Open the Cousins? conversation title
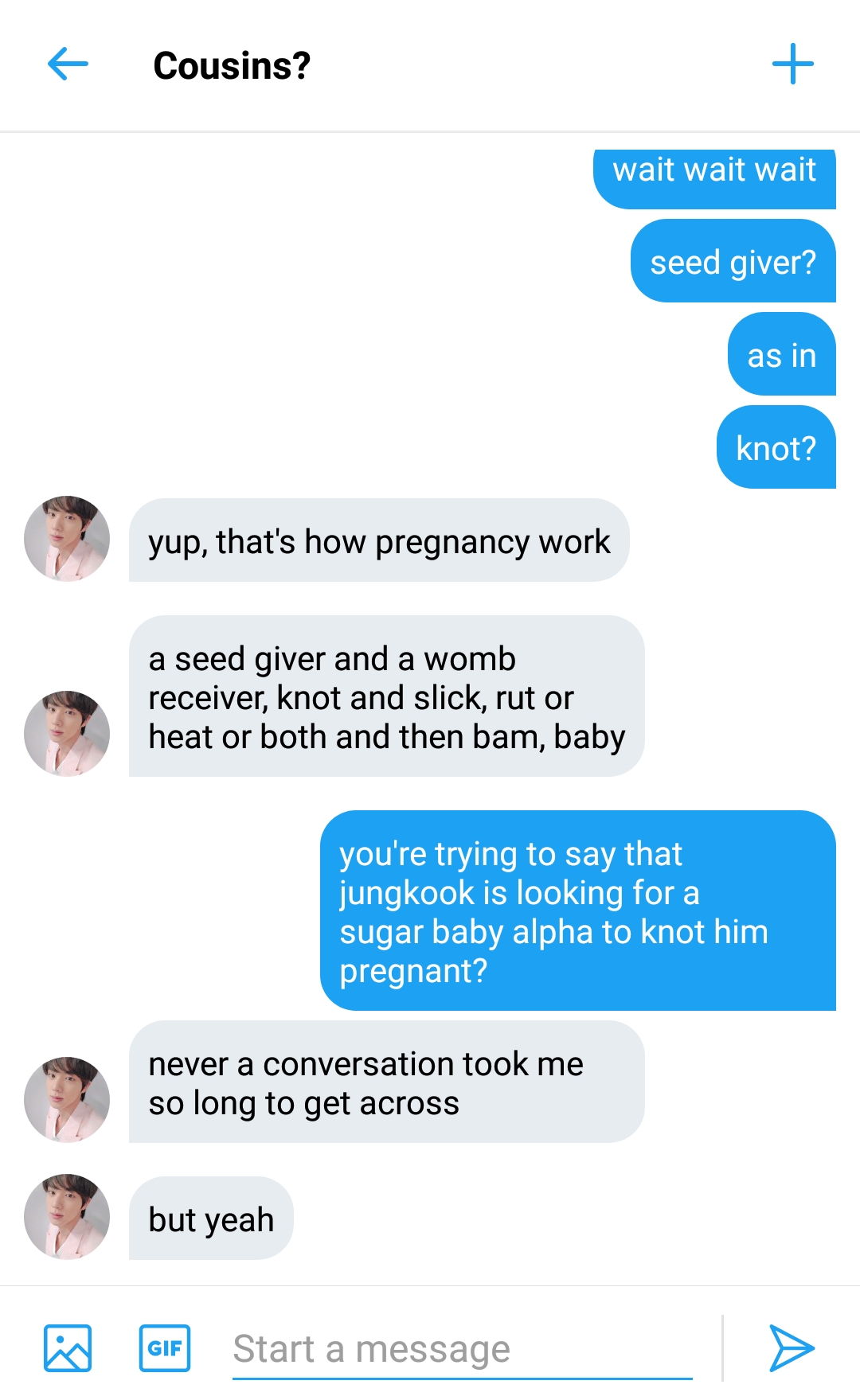 pyautogui.click(x=232, y=65)
